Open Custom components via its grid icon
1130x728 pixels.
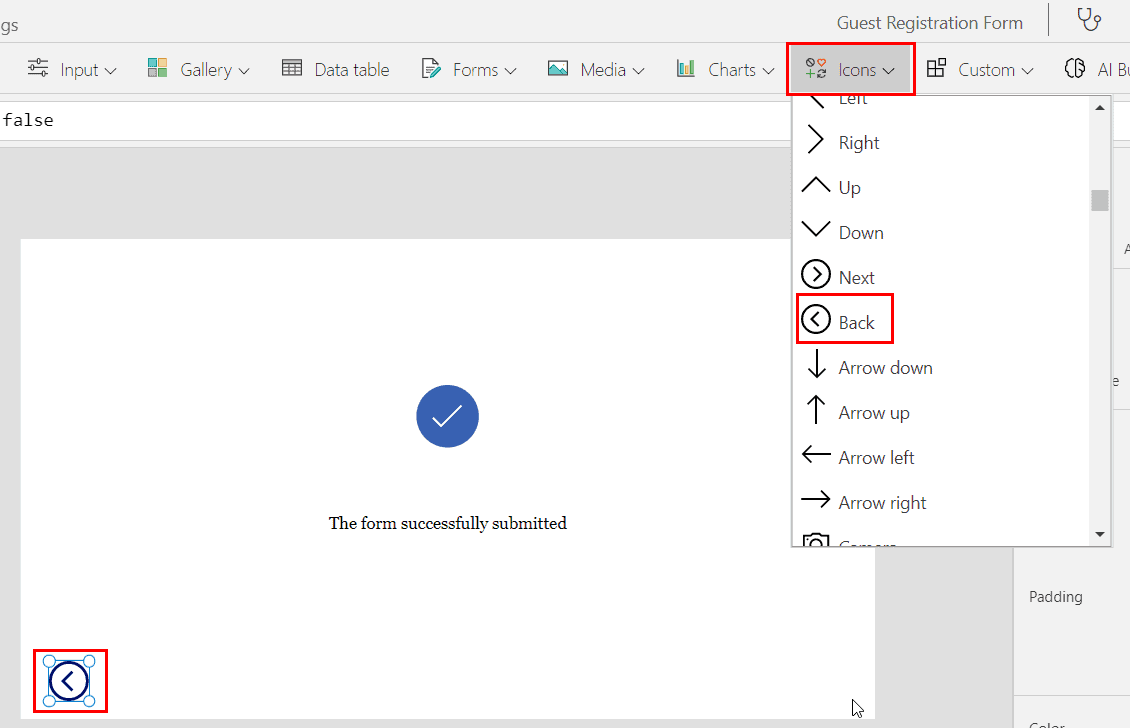(937, 69)
